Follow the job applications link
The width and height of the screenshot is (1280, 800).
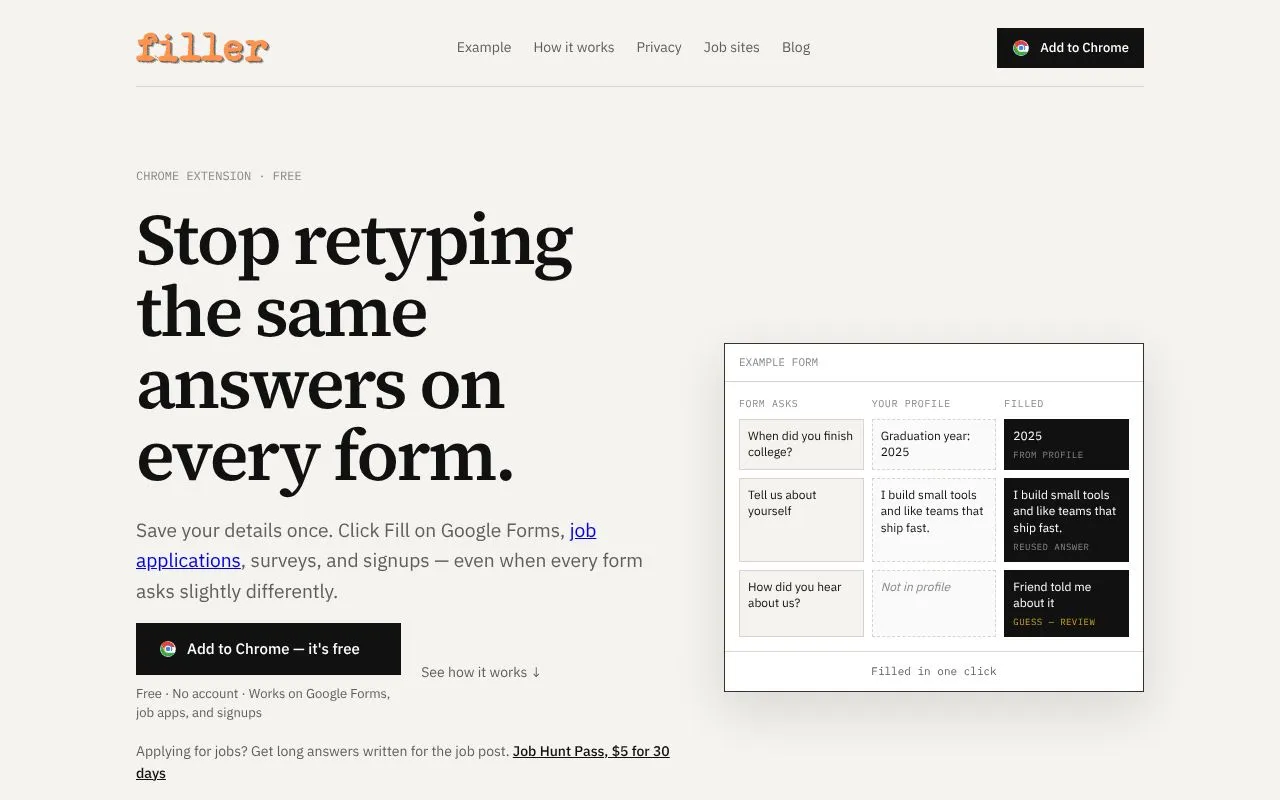[x=366, y=545]
